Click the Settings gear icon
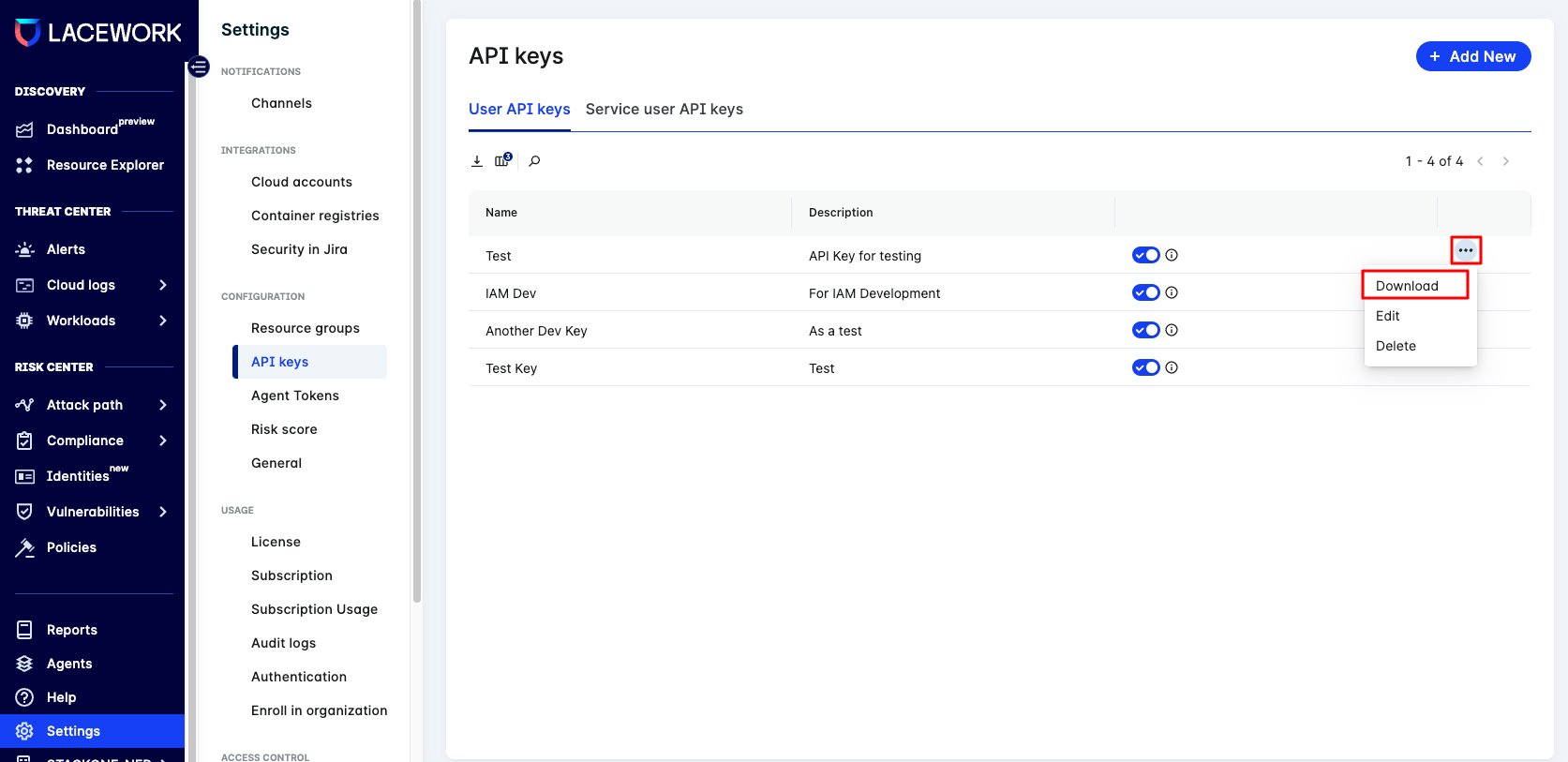 [x=25, y=731]
